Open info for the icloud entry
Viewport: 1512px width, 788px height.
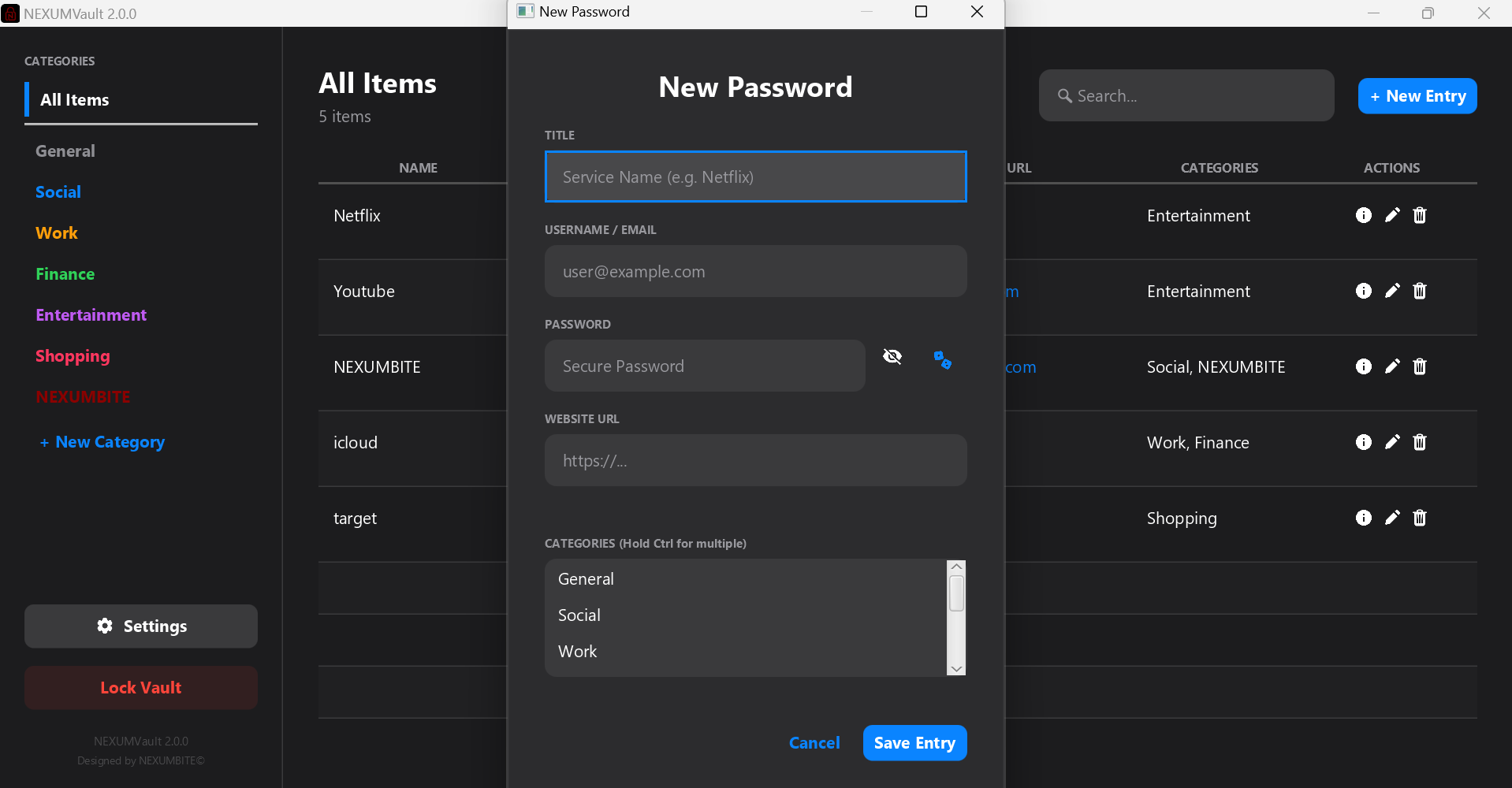click(x=1364, y=442)
